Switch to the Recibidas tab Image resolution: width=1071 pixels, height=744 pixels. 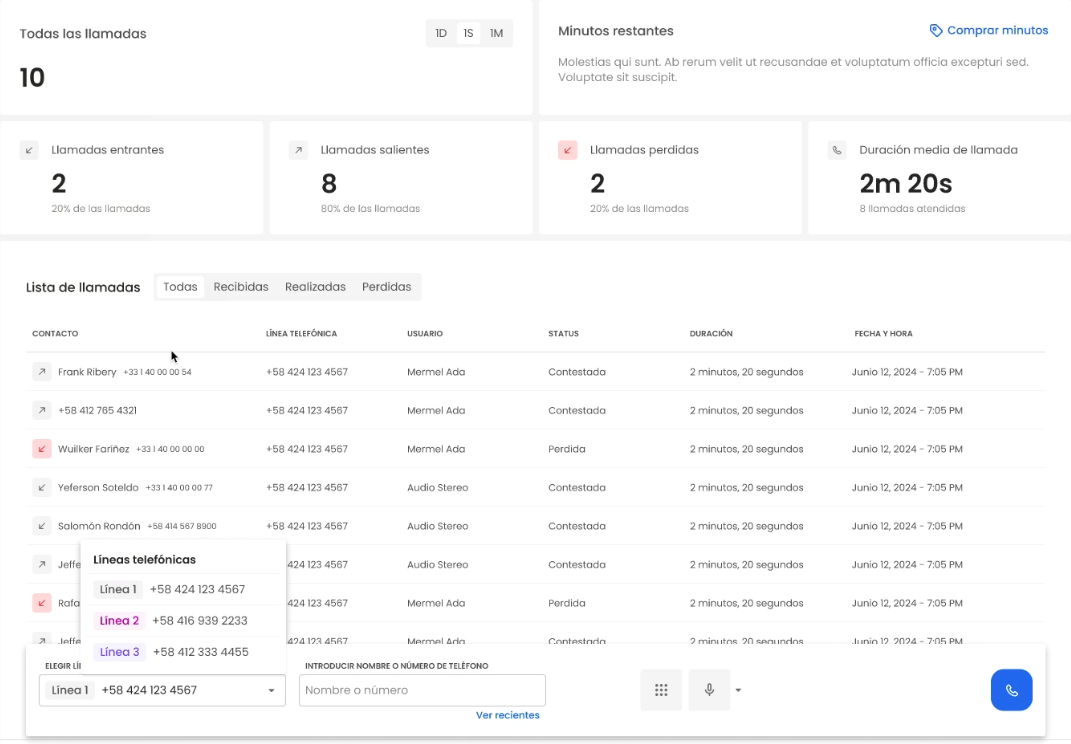(241, 287)
